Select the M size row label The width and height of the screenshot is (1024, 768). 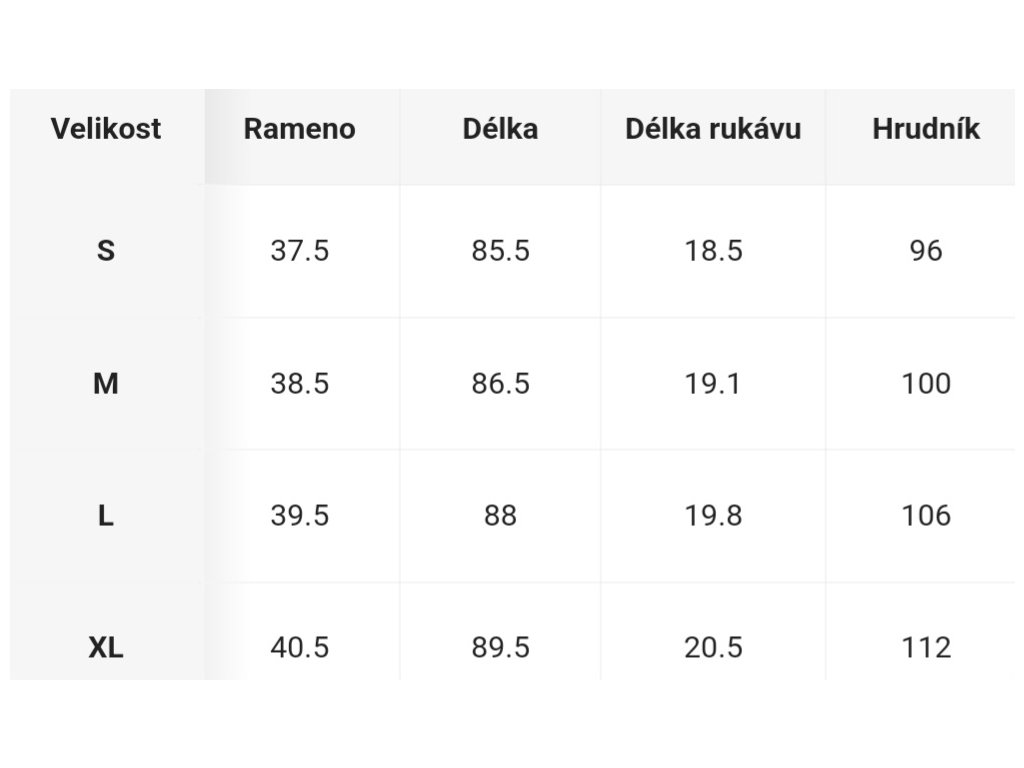tap(106, 383)
